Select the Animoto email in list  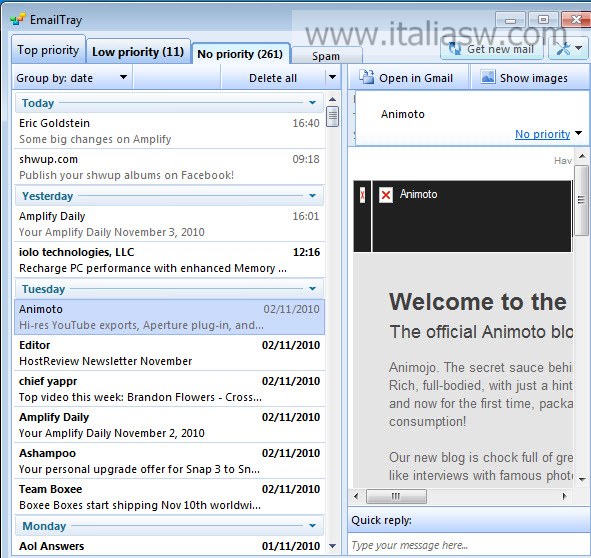point(170,317)
